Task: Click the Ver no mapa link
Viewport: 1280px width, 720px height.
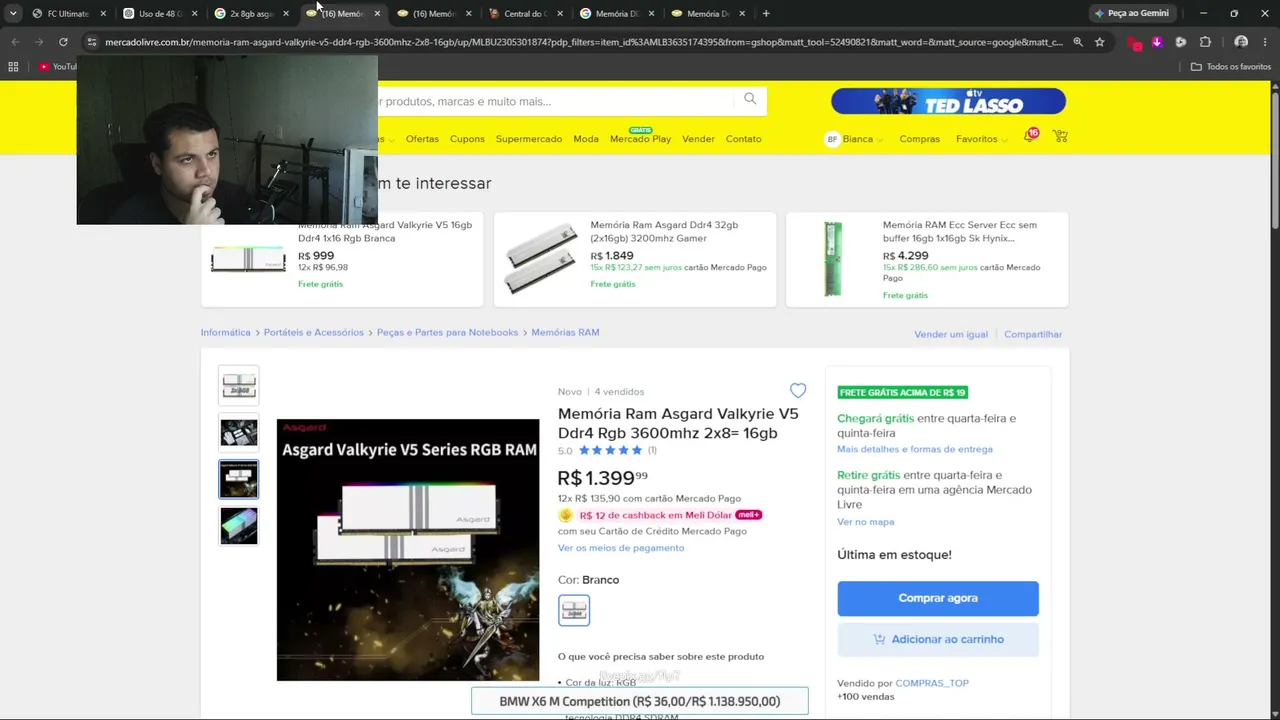Action: tap(866, 522)
